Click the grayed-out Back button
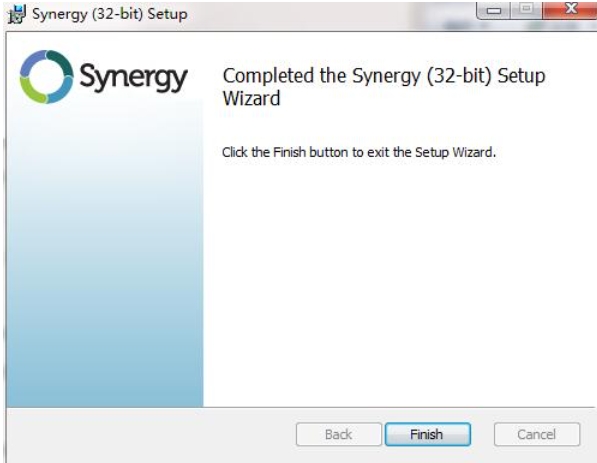This screenshot has width=597, height=463. click(x=338, y=434)
